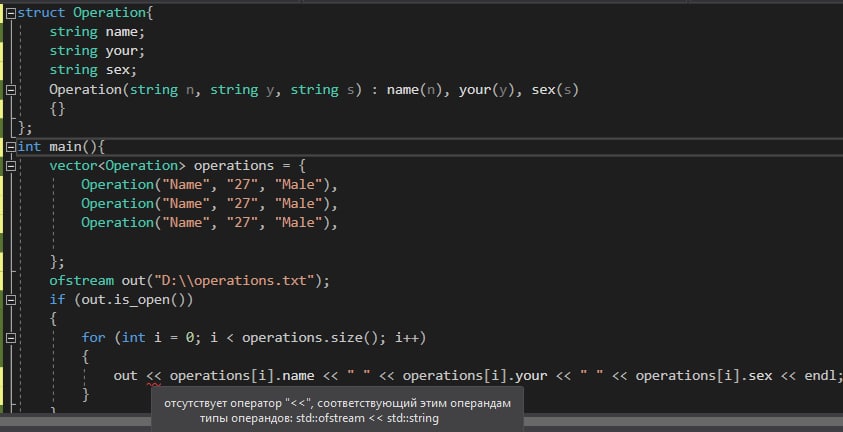Collapse the for loop block
Screen dimensions: 843x432
(x=10, y=338)
